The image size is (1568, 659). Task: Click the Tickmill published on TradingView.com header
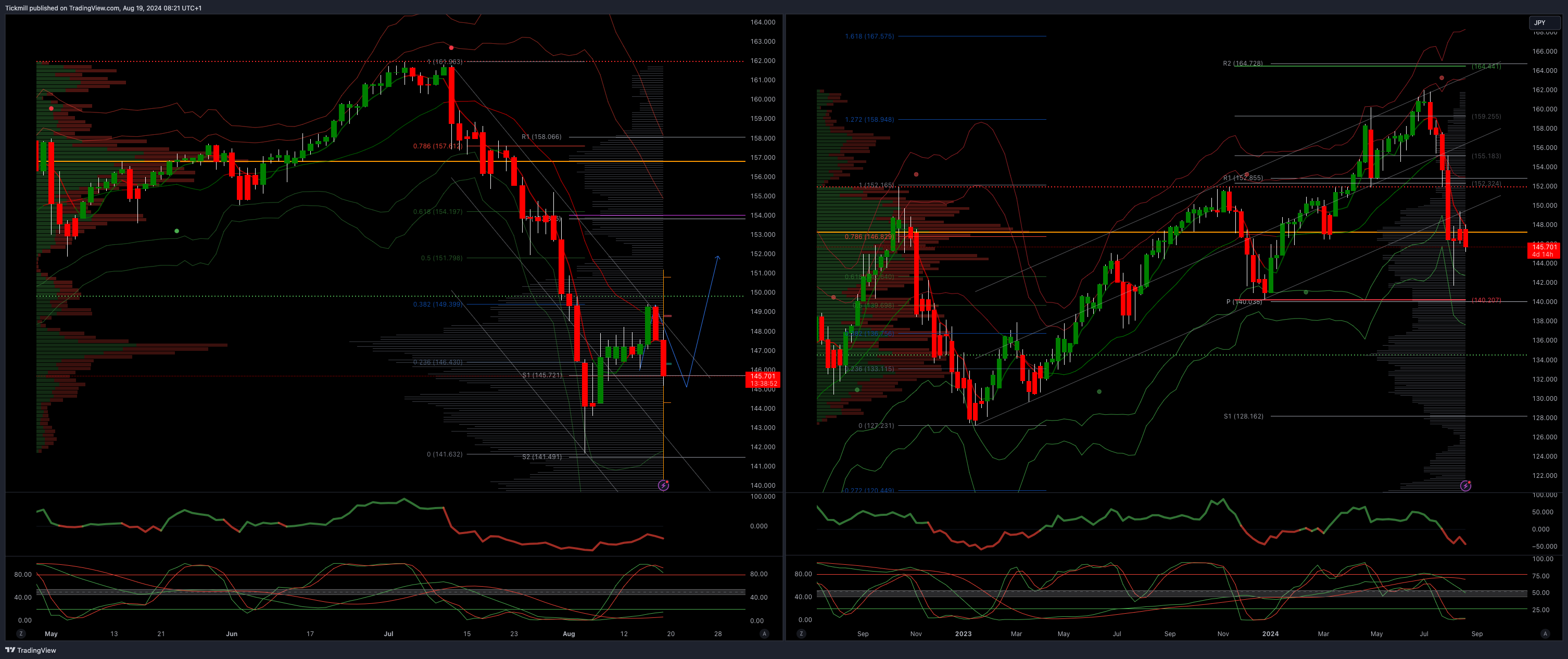tap(103, 8)
